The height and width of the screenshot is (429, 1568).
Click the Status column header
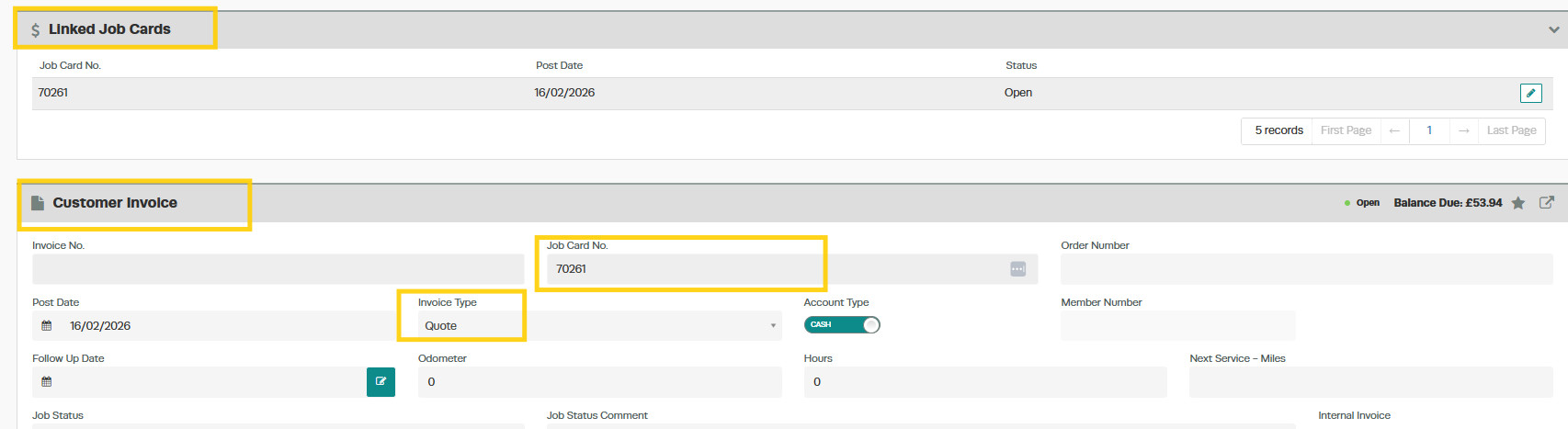click(x=1021, y=65)
